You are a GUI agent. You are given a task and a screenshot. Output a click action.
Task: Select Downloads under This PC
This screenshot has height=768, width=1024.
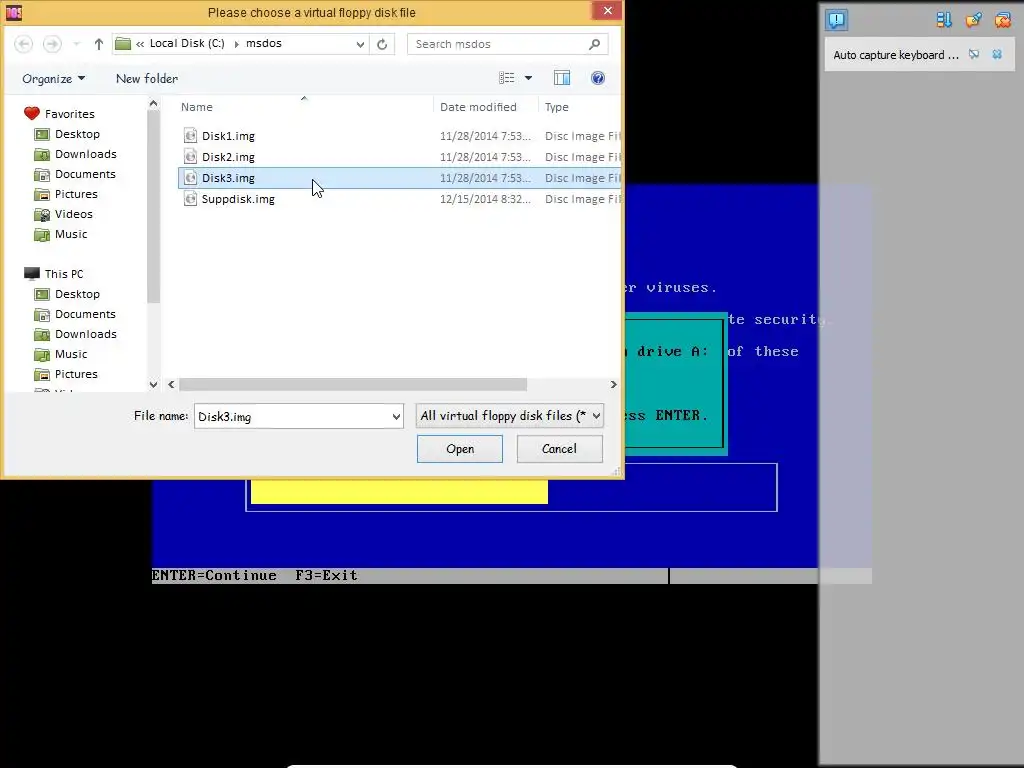86,334
